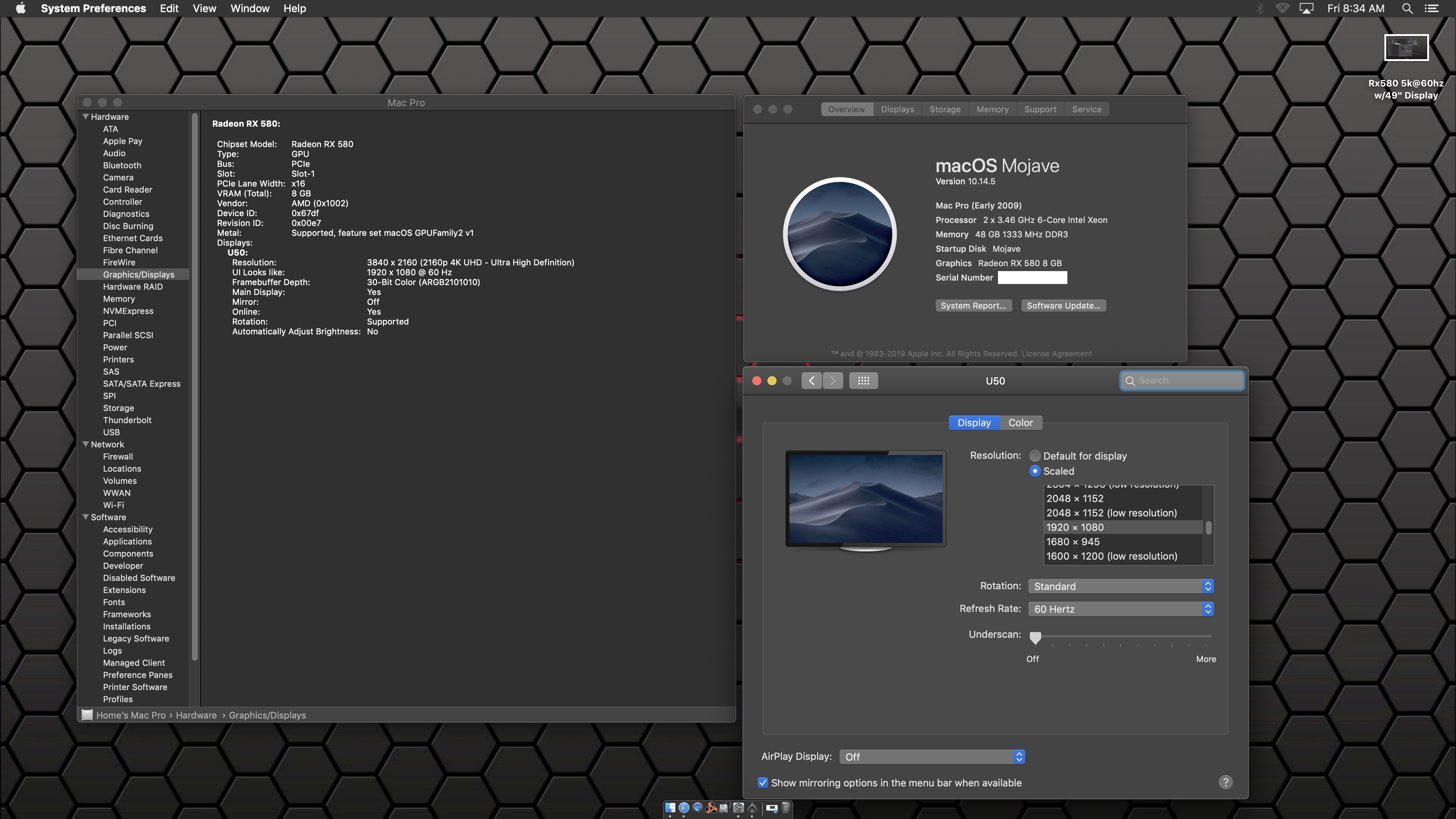This screenshot has width=1456, height=819.
Task: Click the Software Update button
Action: tap(1063, 306)
